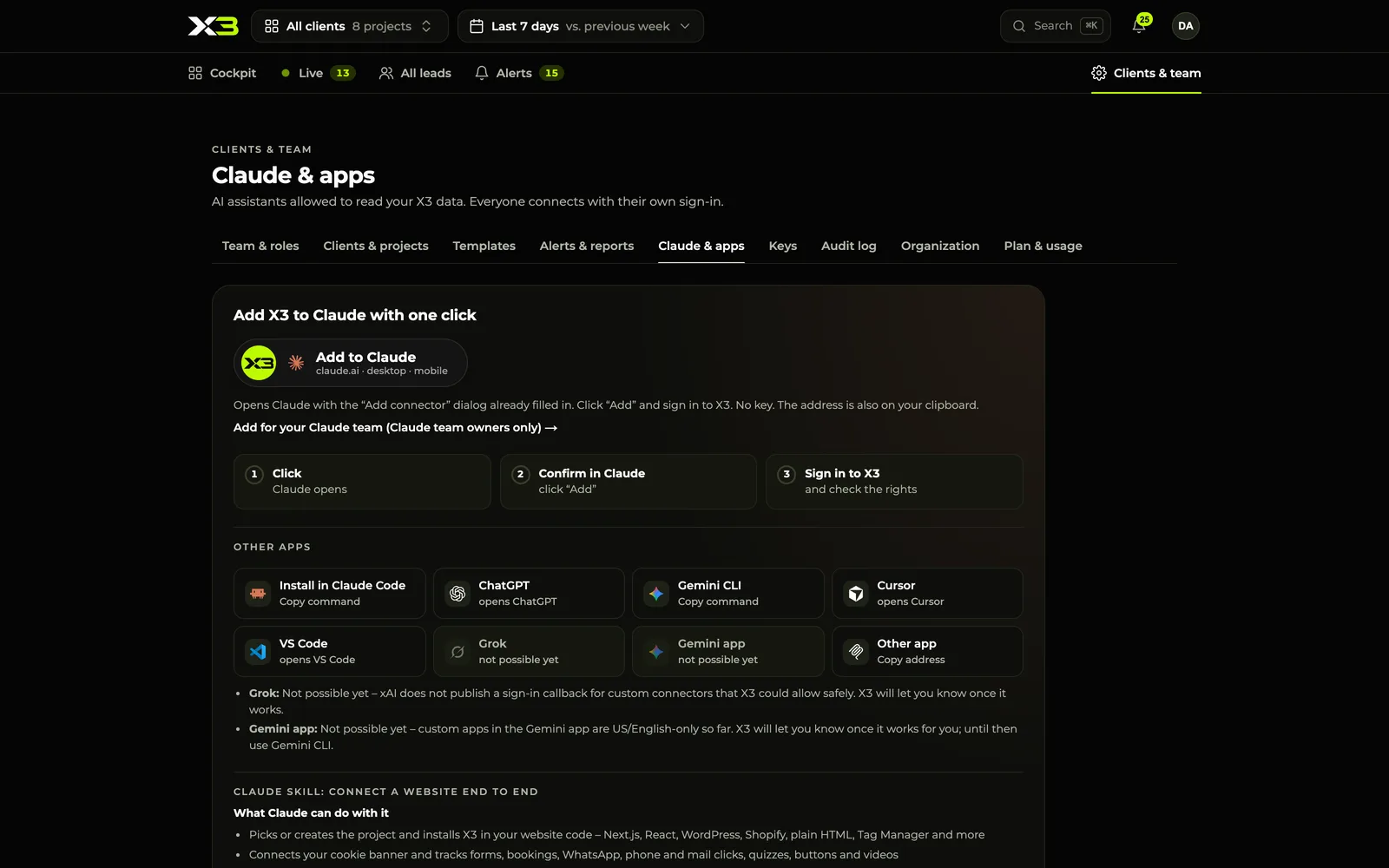Click the X3 logo in the header
Screen dimensions: 1389x868
[213, 26]
